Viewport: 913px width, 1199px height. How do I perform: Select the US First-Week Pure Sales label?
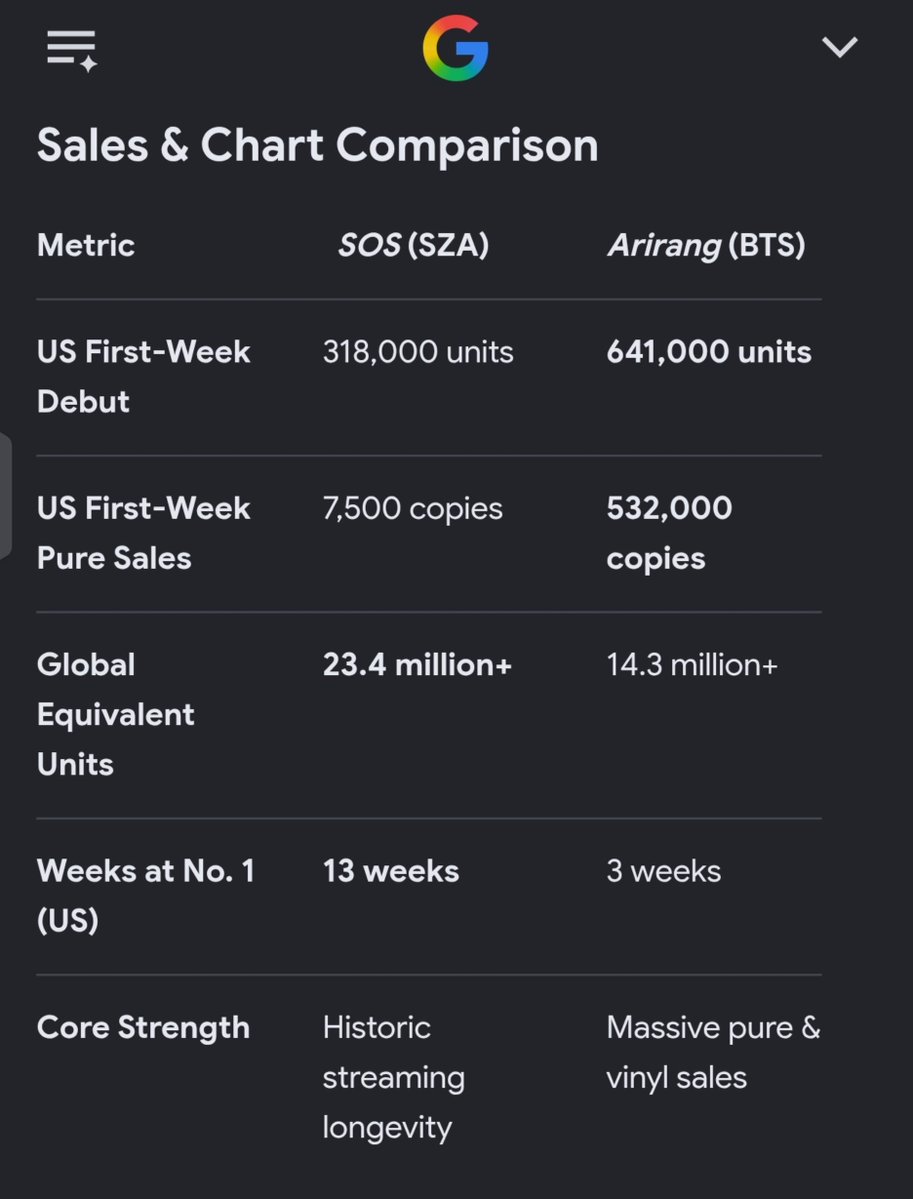click(144, 533)
